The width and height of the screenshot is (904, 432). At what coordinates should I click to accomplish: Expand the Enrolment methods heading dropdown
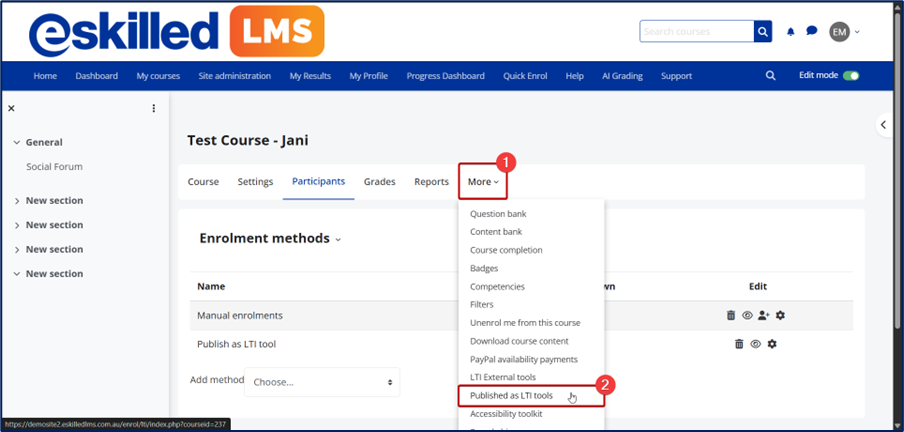[x=338, y=240]
